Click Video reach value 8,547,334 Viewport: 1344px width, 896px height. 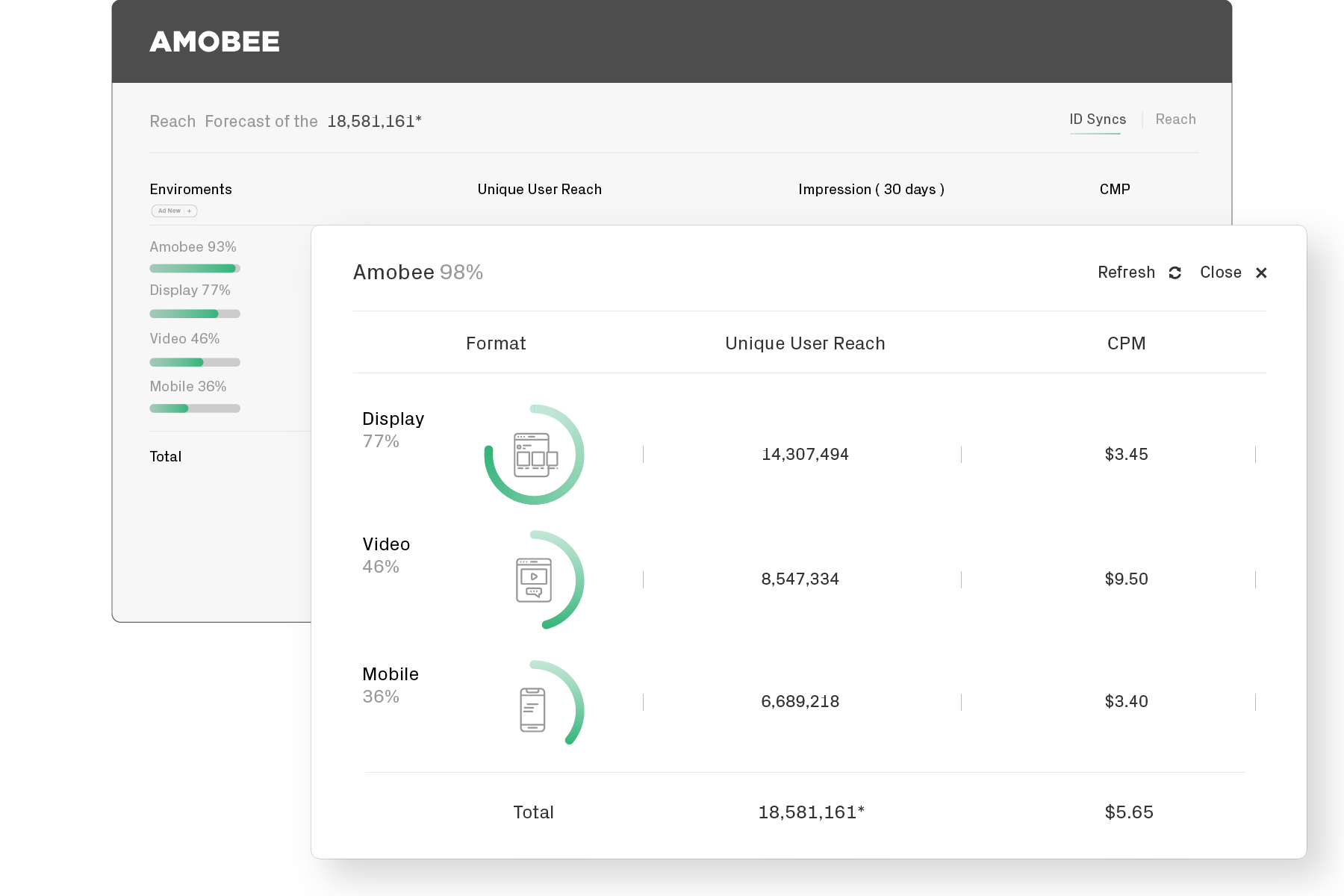tap(800, 579)
